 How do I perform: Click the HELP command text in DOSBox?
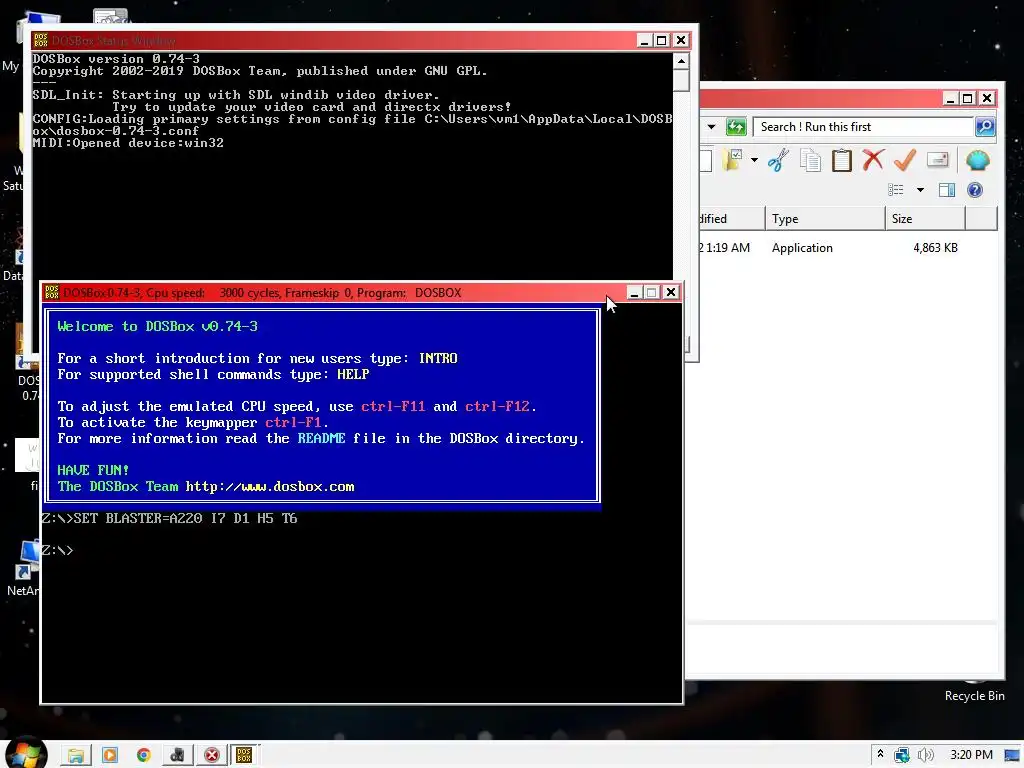353,374
